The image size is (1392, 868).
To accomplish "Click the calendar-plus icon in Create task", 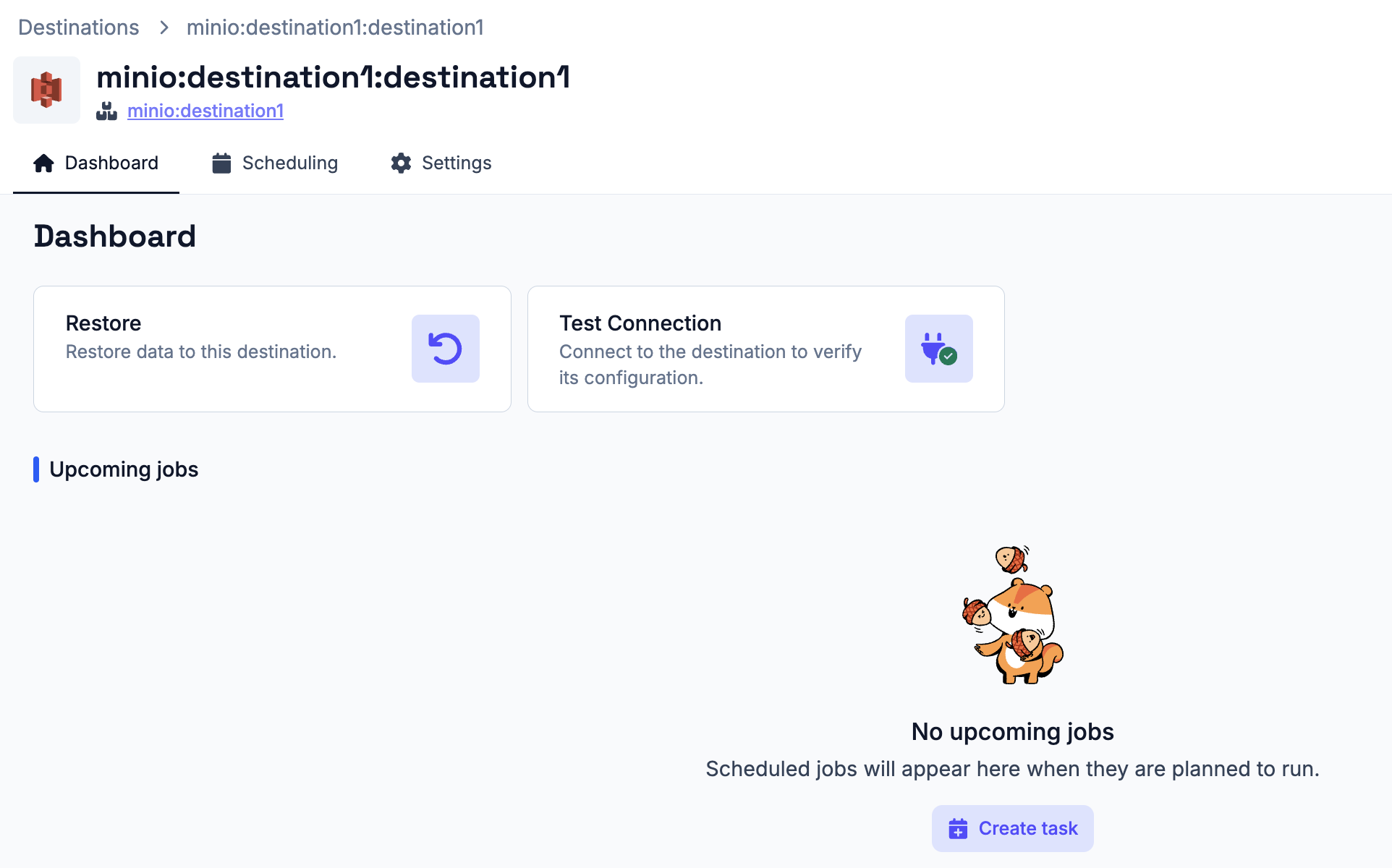I will pos(958,828).
